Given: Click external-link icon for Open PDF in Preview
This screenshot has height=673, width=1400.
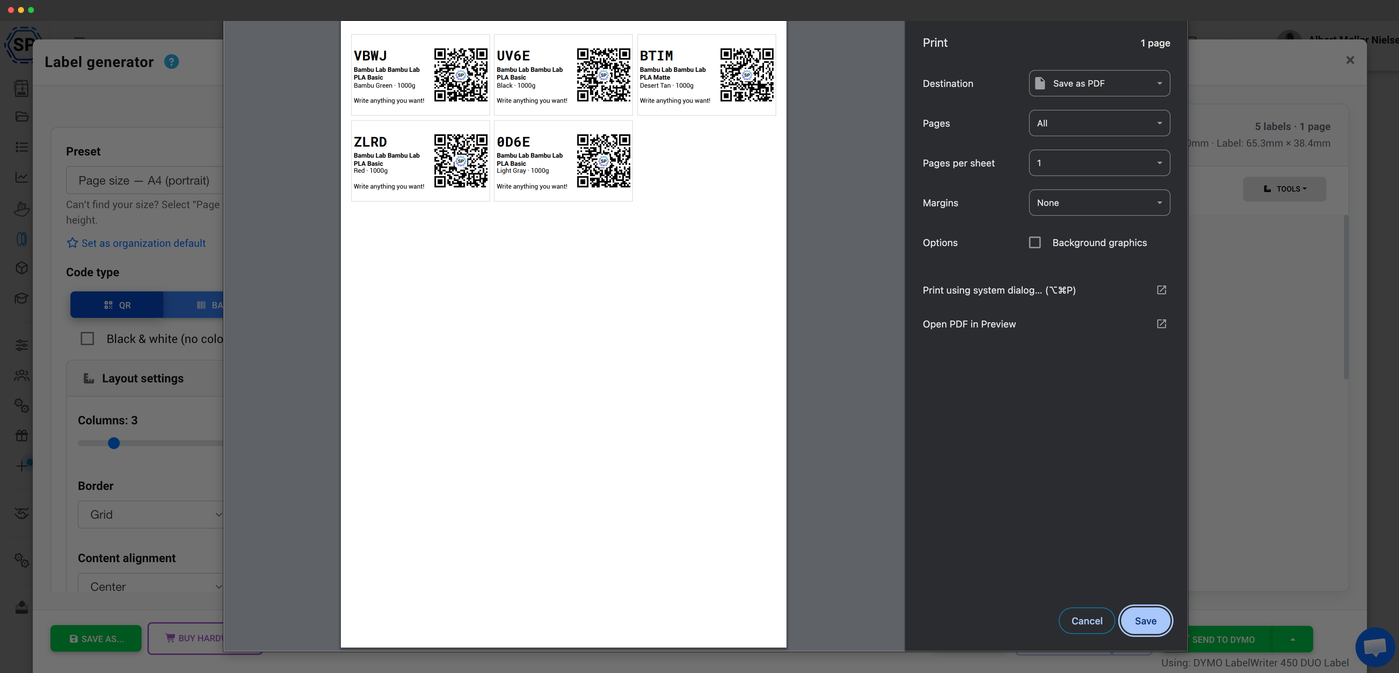Looking at the screenshot, I should (x=1161, y=324).
